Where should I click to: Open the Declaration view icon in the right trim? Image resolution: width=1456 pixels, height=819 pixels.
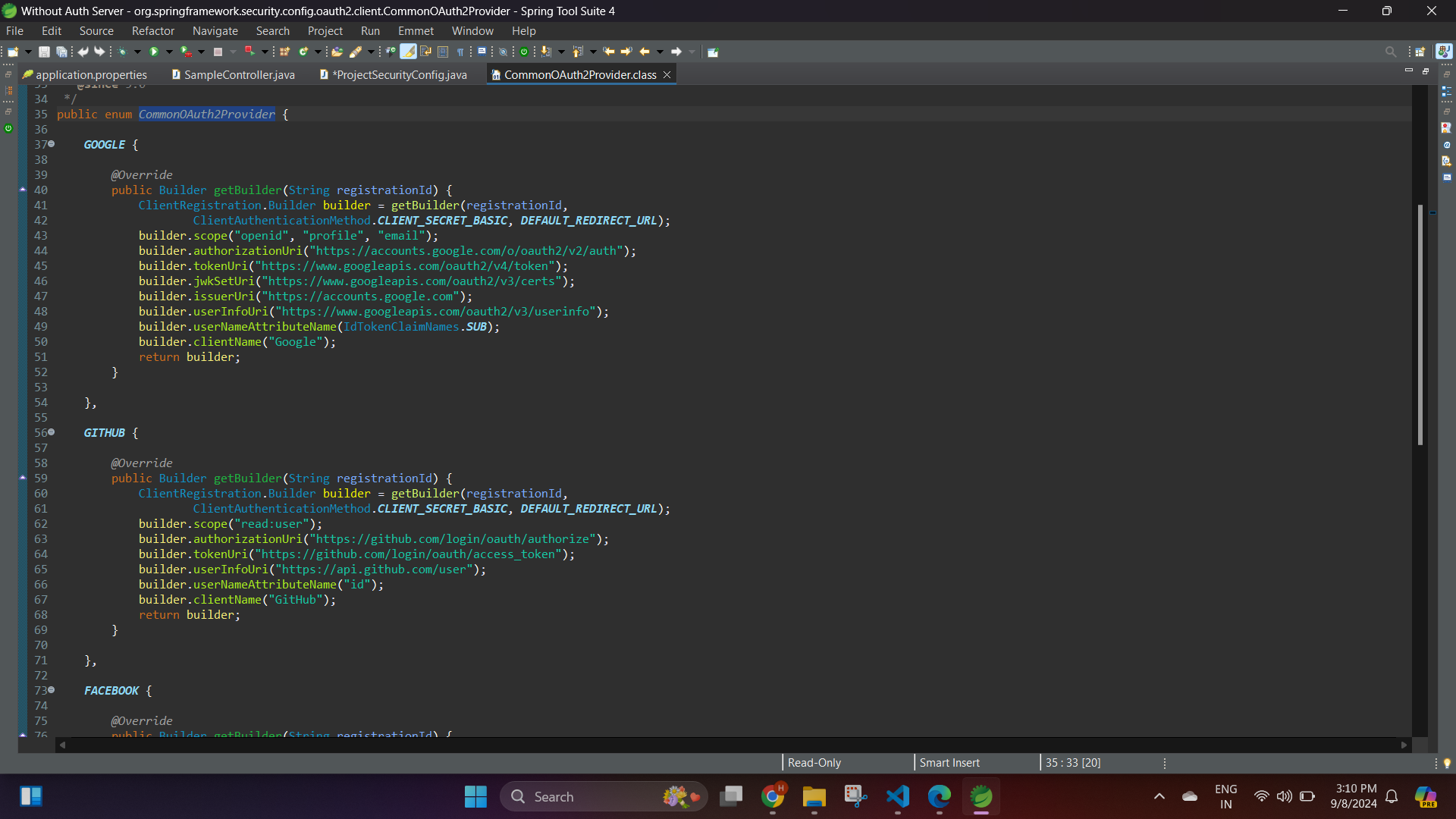point(1446,161)
